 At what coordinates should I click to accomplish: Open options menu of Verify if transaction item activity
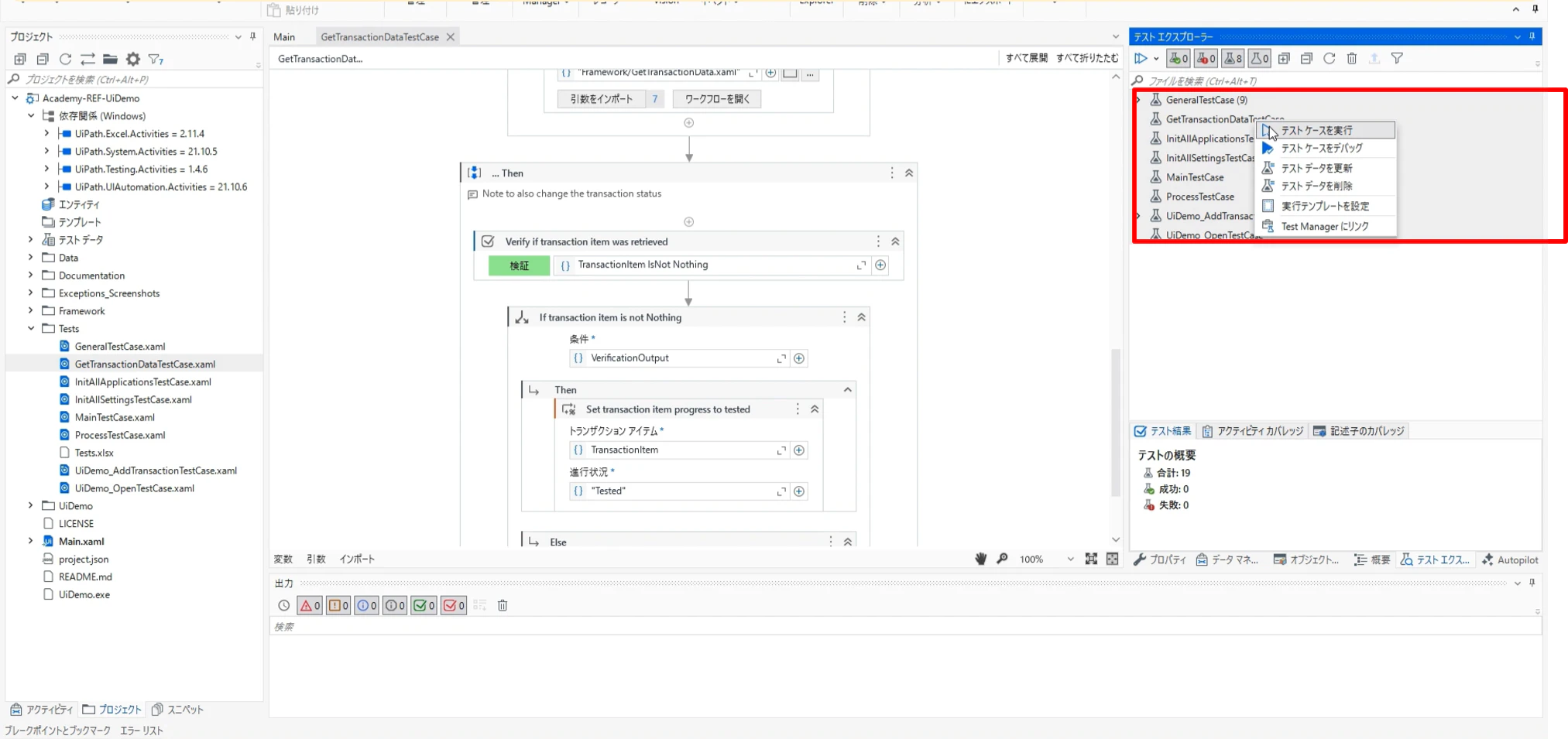coord(878,241)
